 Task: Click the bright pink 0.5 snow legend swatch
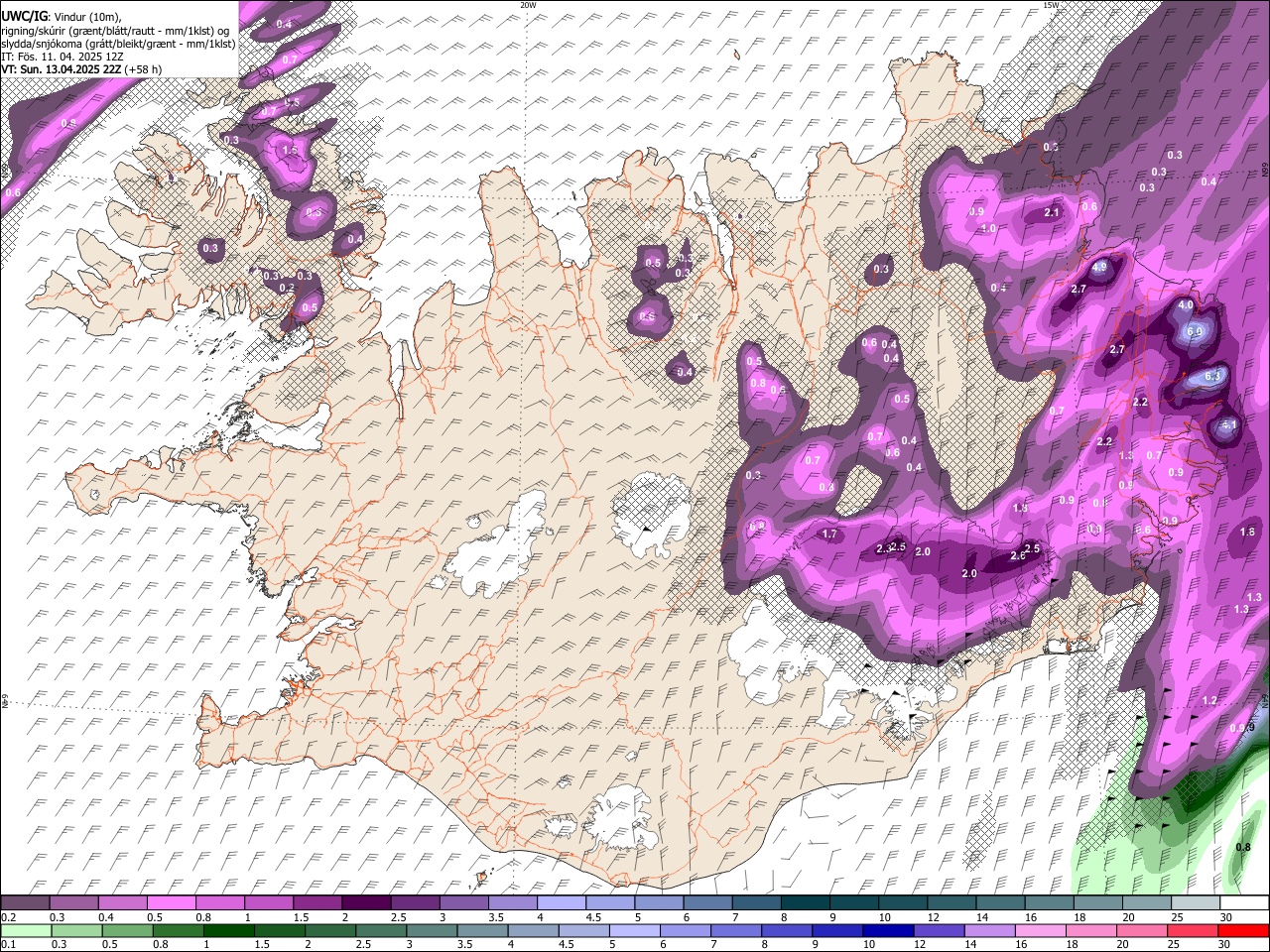(x=172, y=902)
